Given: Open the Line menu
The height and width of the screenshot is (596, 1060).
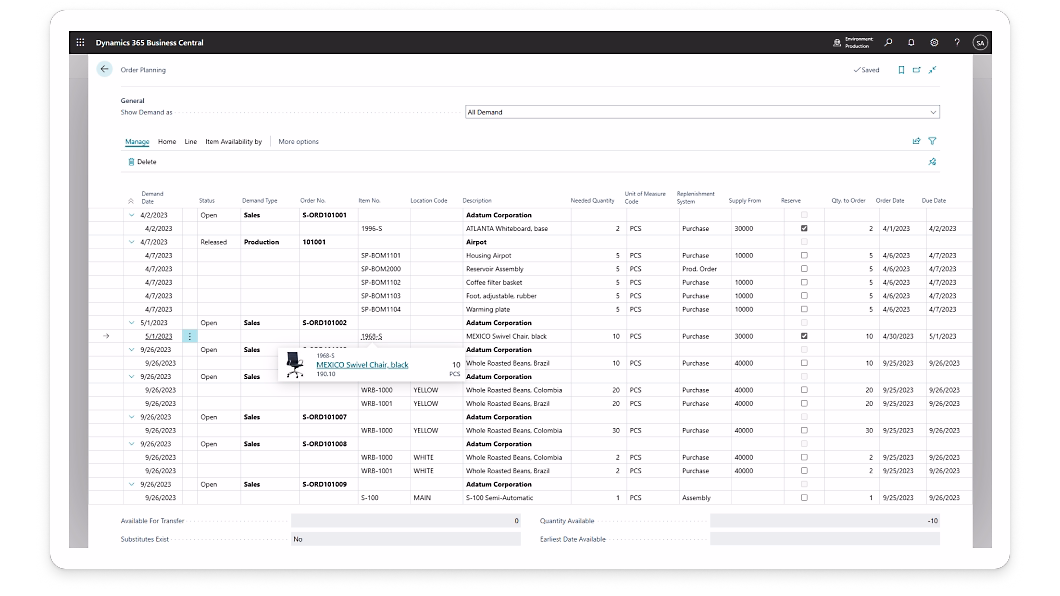Looking at the screenshot, I should click(x=191, y=142).
